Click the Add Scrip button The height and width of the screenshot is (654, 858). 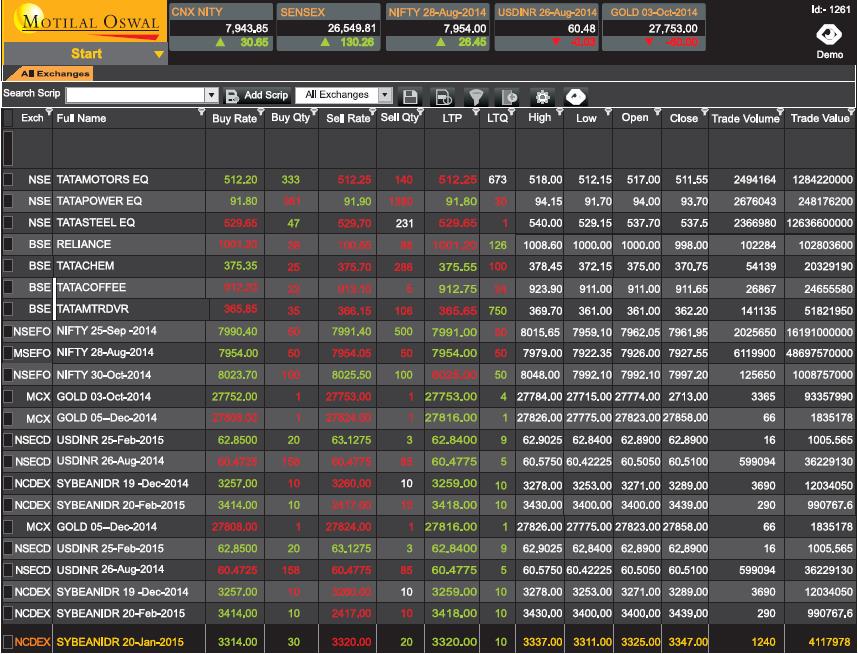point(257,96)
